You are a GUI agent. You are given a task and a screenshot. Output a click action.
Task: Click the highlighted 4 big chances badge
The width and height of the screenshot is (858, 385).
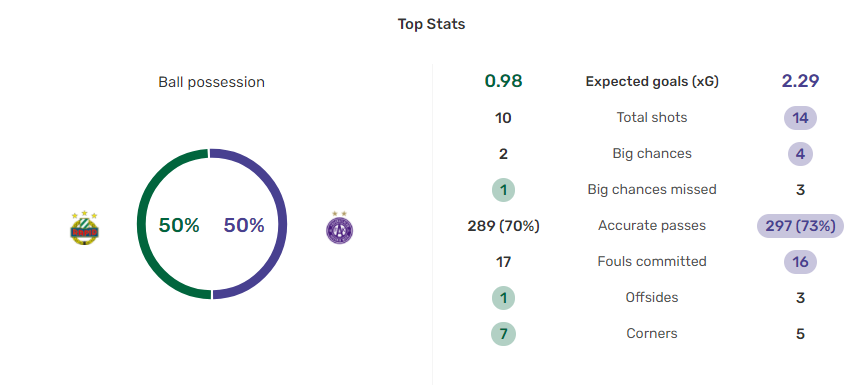(x=800, y=154)
